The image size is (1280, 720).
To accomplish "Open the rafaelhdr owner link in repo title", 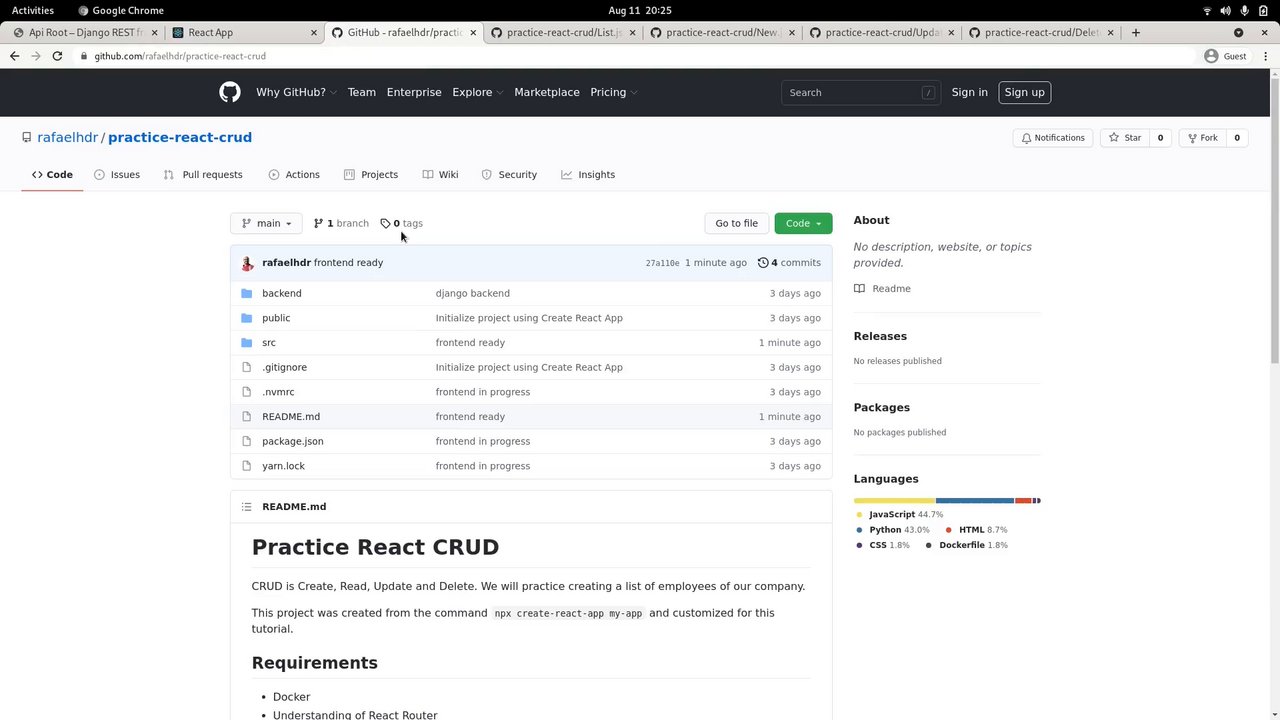I will [x=67, y=138].
